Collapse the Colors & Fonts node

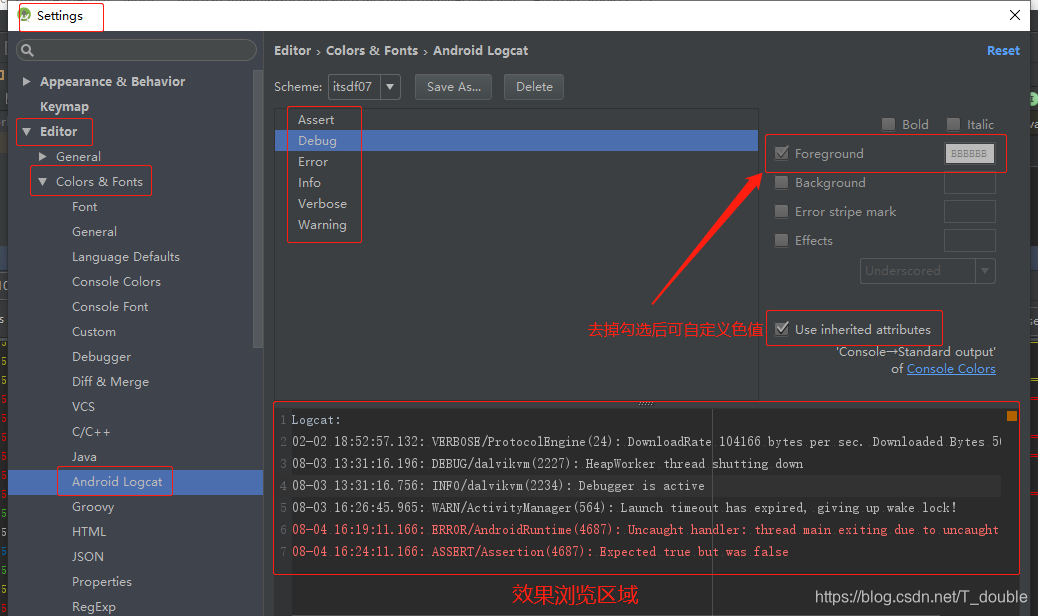[x=42, y=181]
